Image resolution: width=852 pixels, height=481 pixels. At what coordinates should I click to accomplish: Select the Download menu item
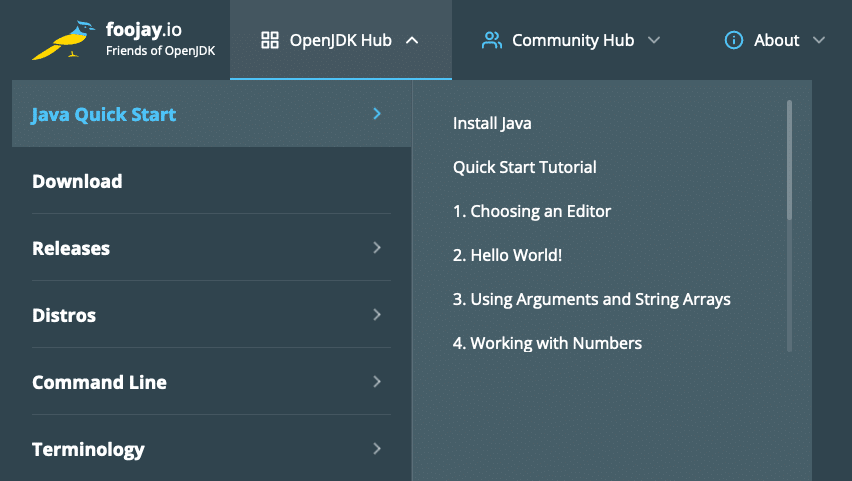[211, 181]
